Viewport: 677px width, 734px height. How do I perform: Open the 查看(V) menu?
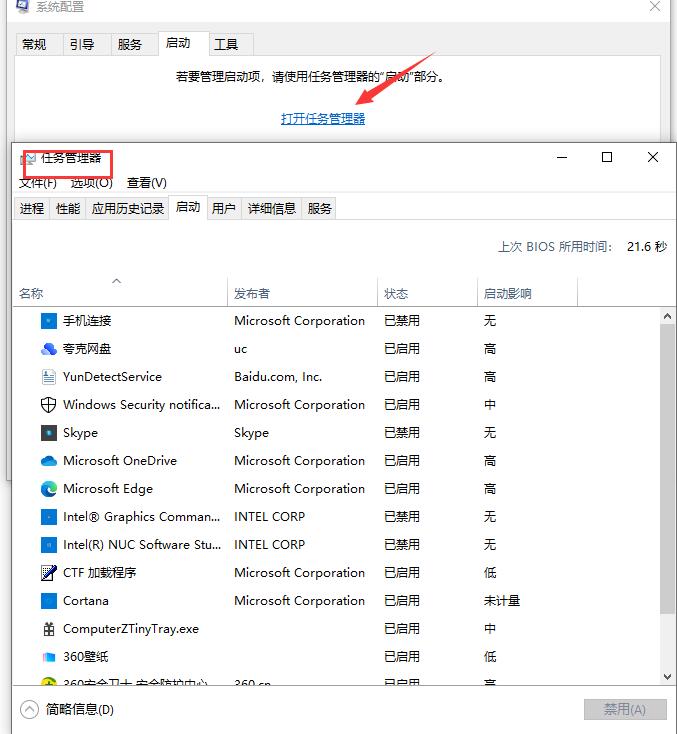[147, 183]
